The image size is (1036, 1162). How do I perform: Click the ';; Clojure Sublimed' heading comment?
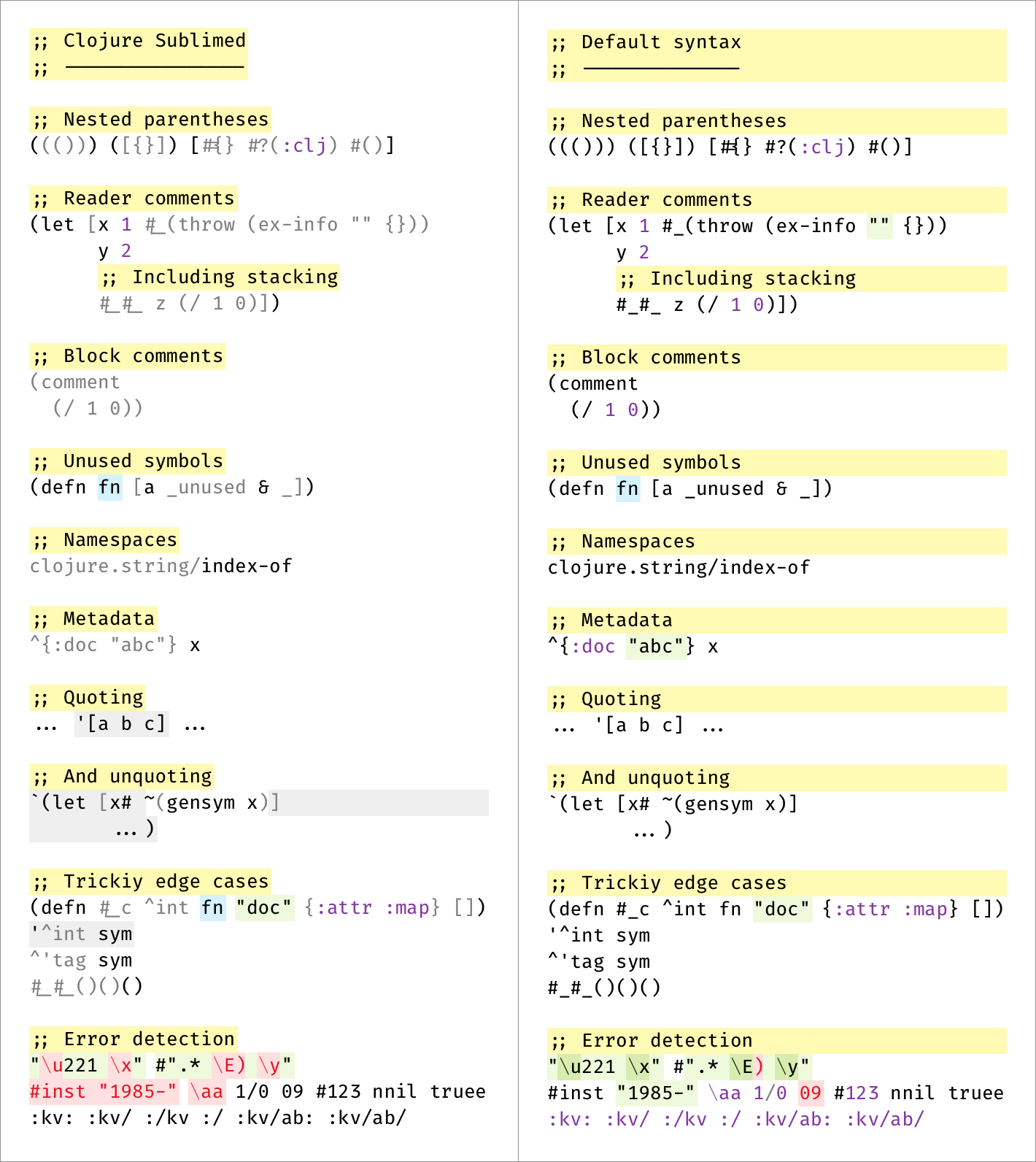tap(139, 41)
